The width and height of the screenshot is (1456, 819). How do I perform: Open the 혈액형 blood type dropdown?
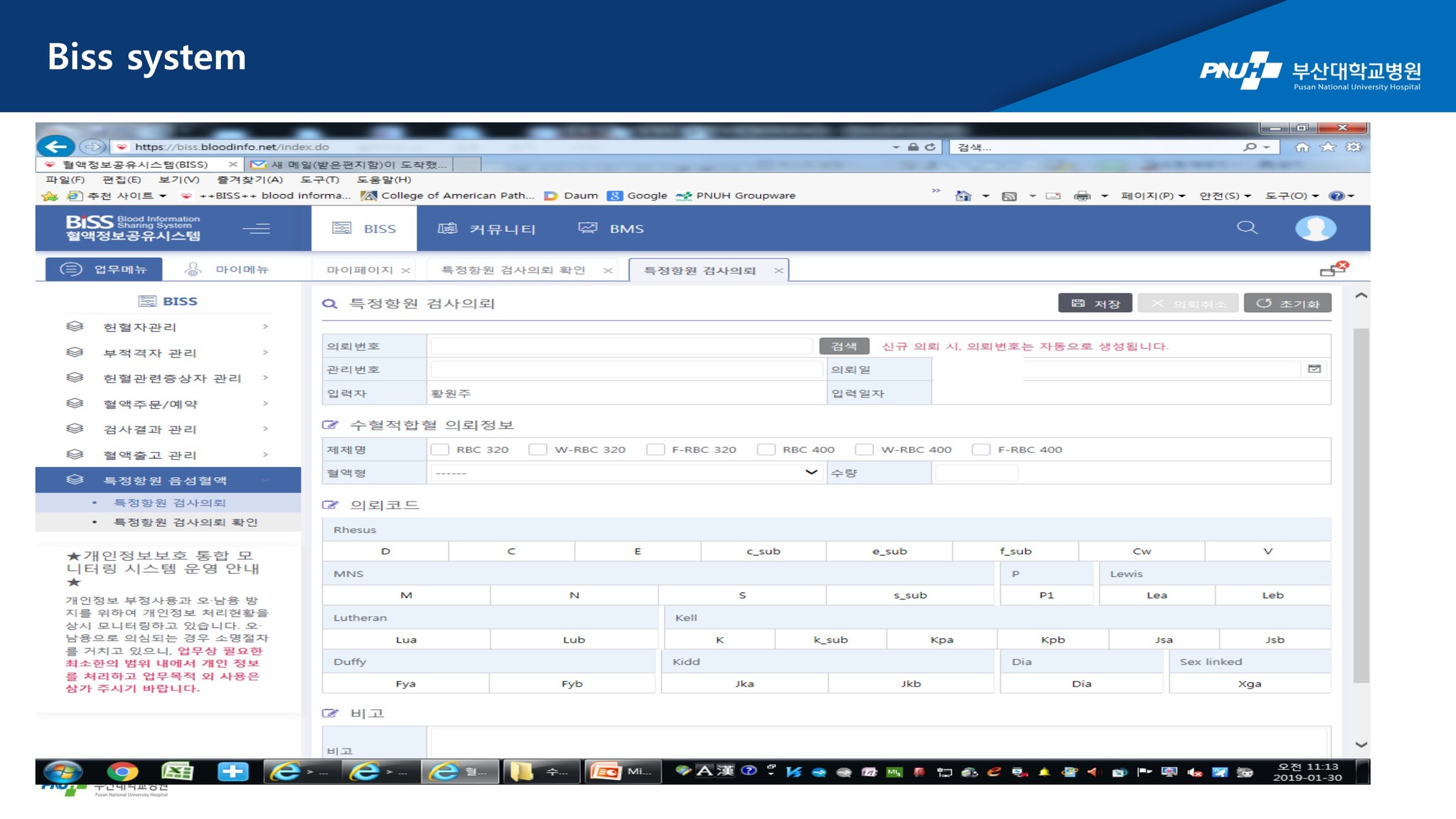625,473
